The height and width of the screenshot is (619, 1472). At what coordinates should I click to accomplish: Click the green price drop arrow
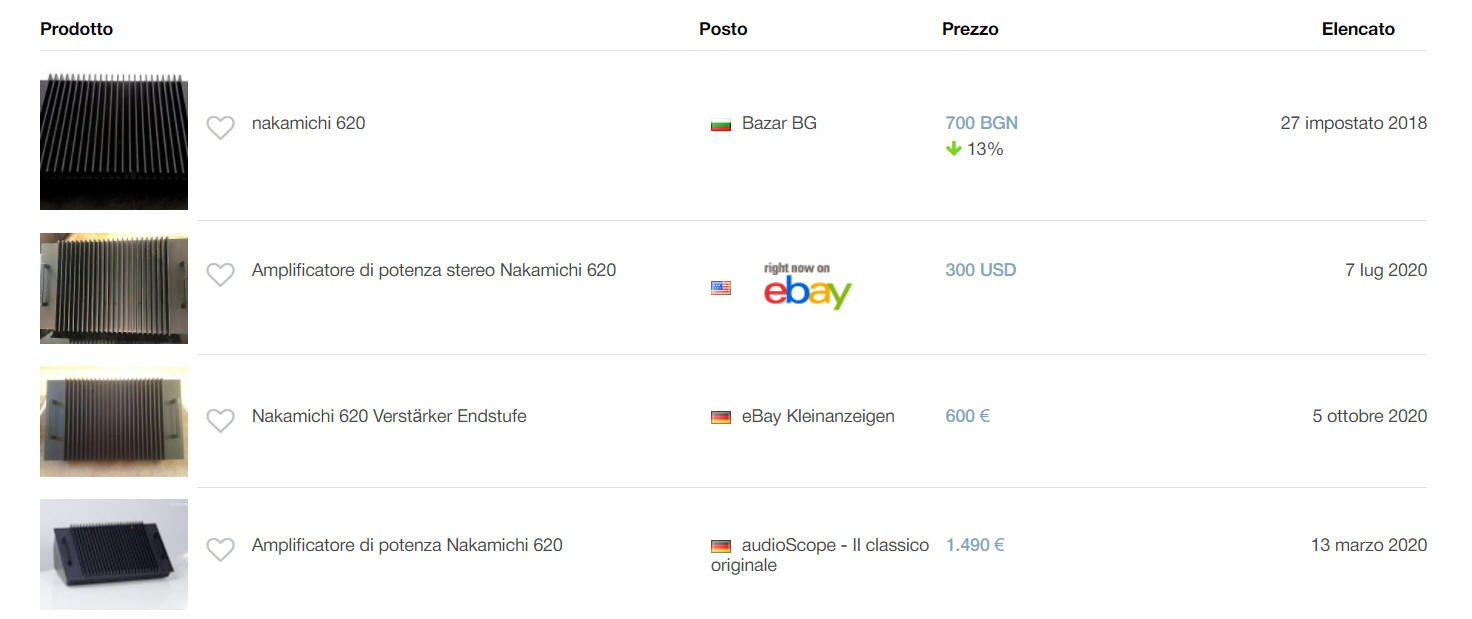[953, 149]
